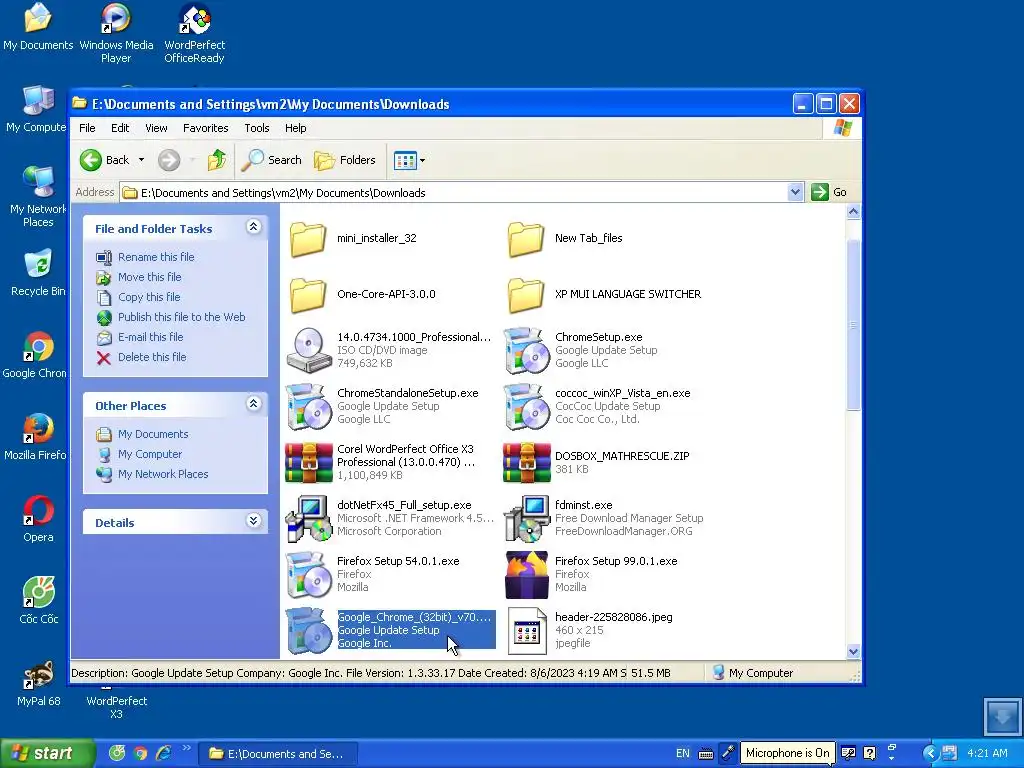Expand the Details panel

click(253, 521)
